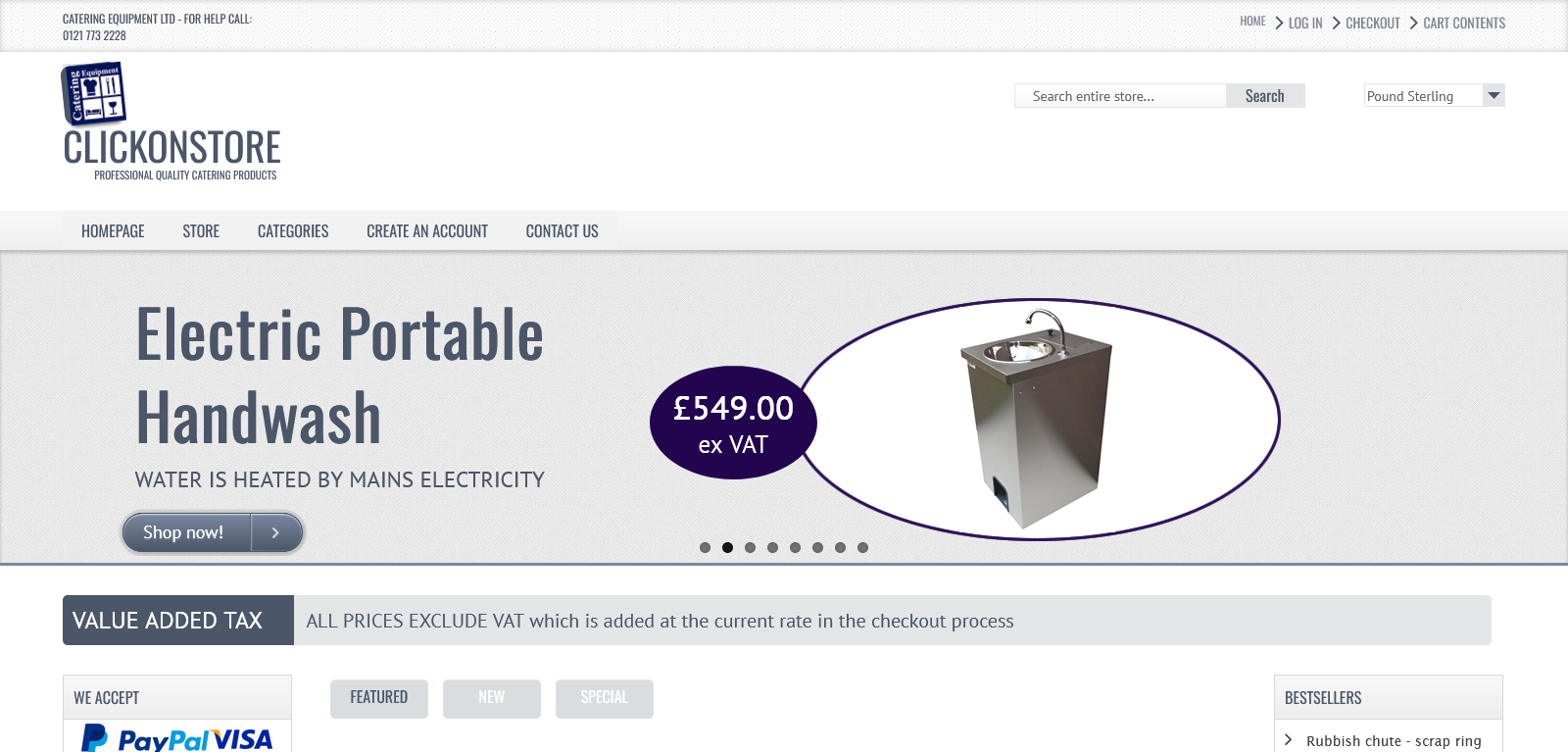Click the portable handwash unit image
The width and height of the screenshot is (1568, 752).
[x=1036, y=419]
